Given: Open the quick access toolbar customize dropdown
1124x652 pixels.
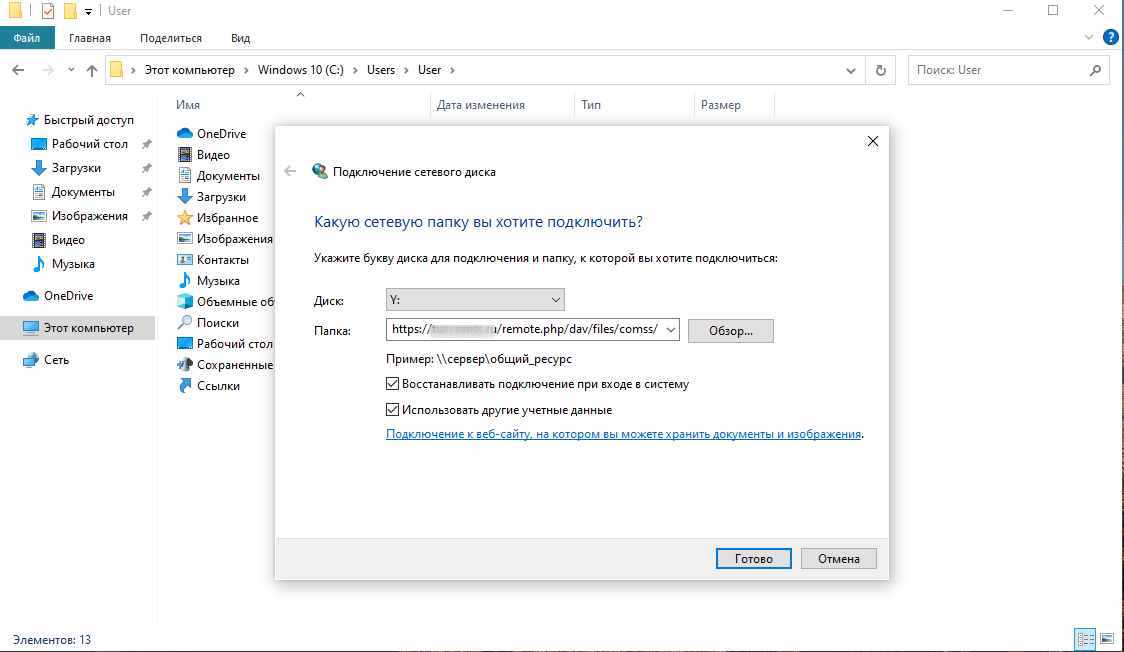Looking at the screenshot, I should point(88,11).
